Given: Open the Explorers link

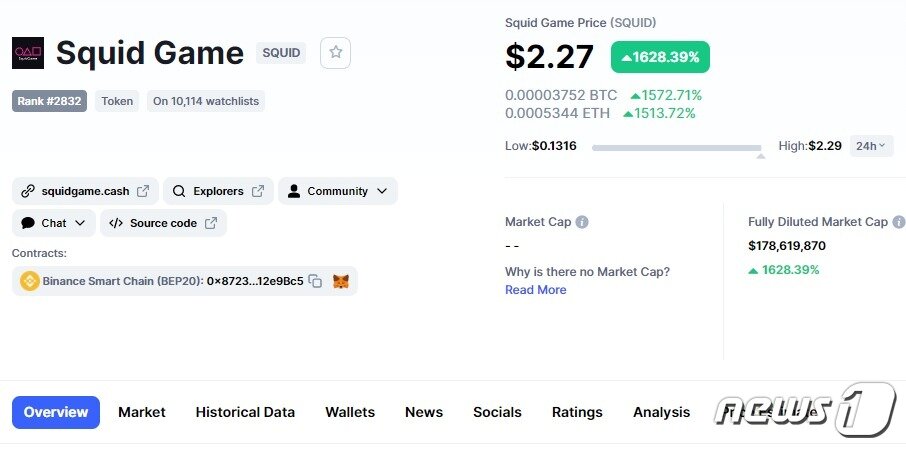Looking at the screenshot, I should pos(218,191).
